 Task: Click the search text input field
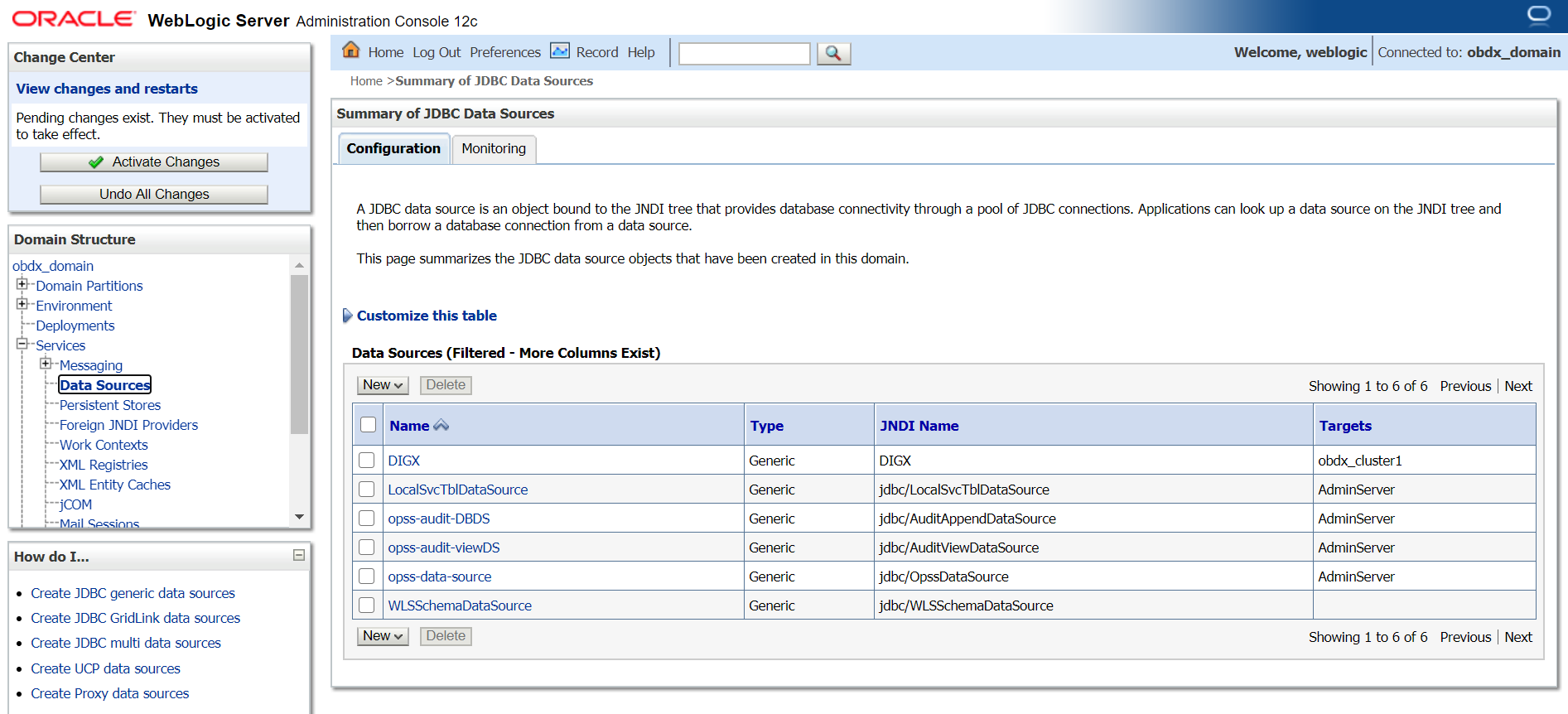pos(744,54)
